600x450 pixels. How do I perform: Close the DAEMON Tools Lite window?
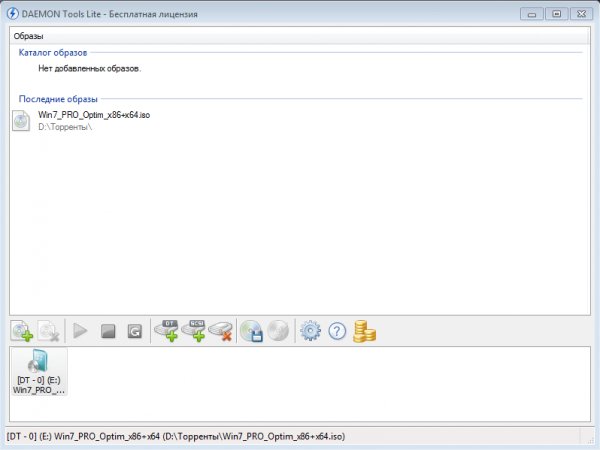(581, 14)
